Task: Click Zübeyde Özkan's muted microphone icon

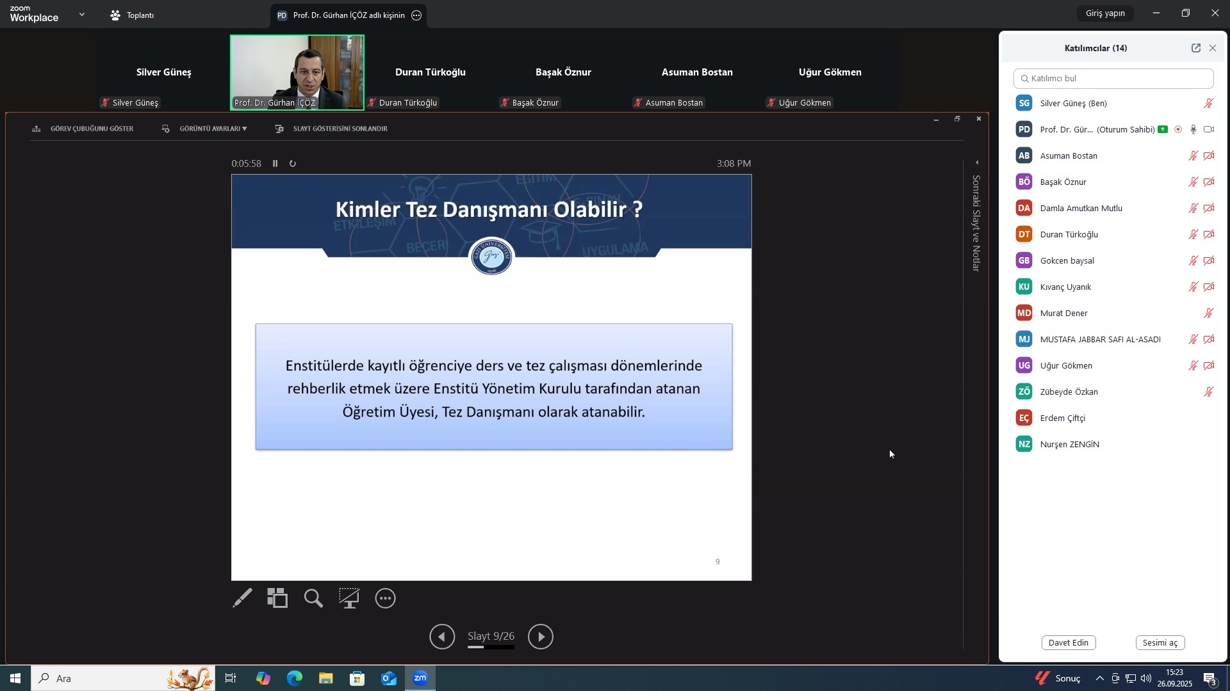Action: click(x=1208, y=392)
